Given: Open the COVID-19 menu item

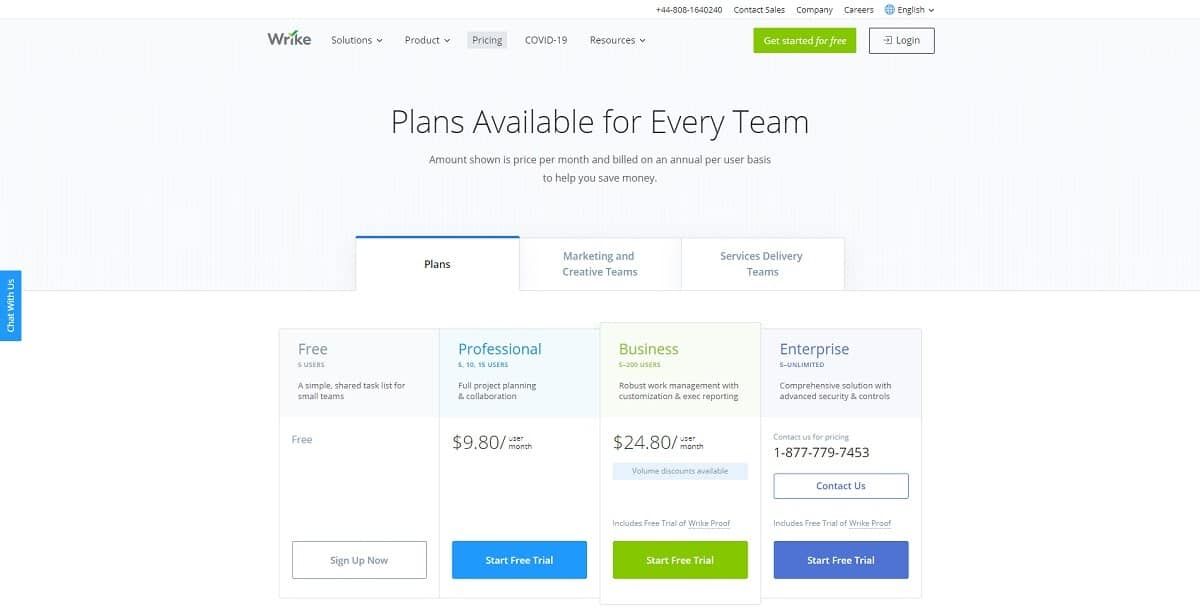Looking at the screenshot, I should [546, 40].
